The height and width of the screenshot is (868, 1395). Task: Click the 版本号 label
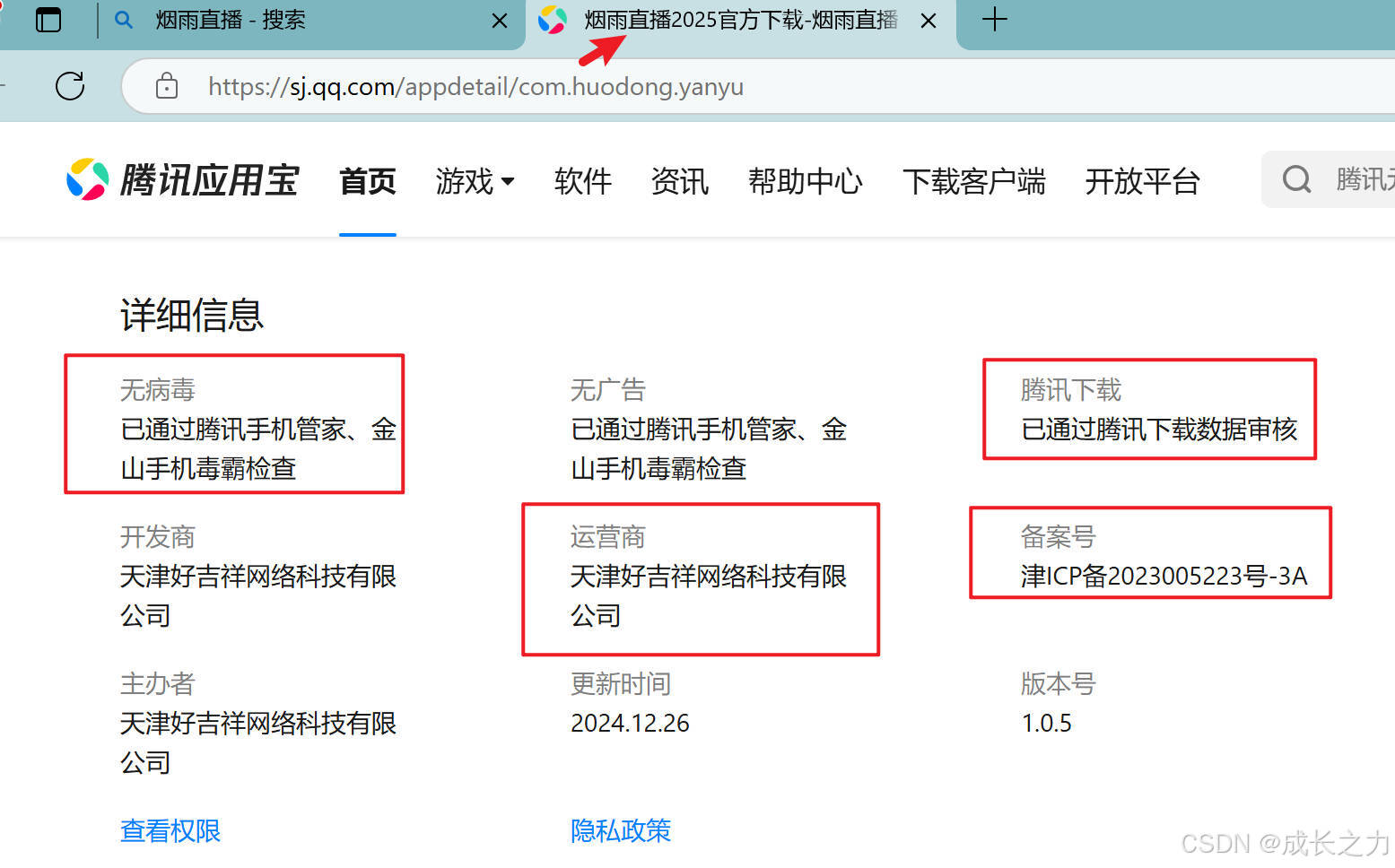tap(1059, 684)
